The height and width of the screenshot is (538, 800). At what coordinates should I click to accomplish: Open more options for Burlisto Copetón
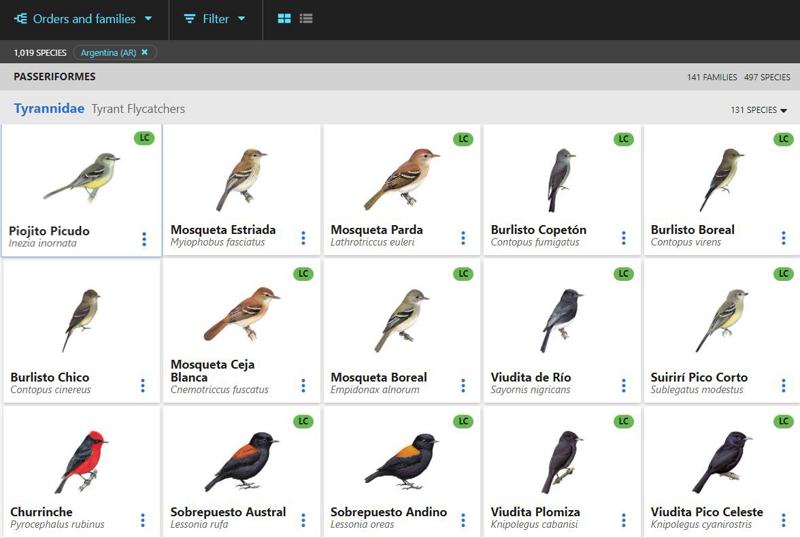[624, 238]
